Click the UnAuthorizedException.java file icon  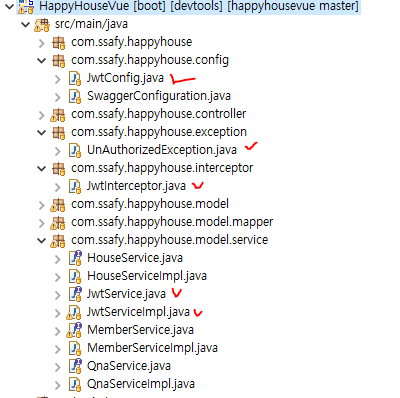75,151
